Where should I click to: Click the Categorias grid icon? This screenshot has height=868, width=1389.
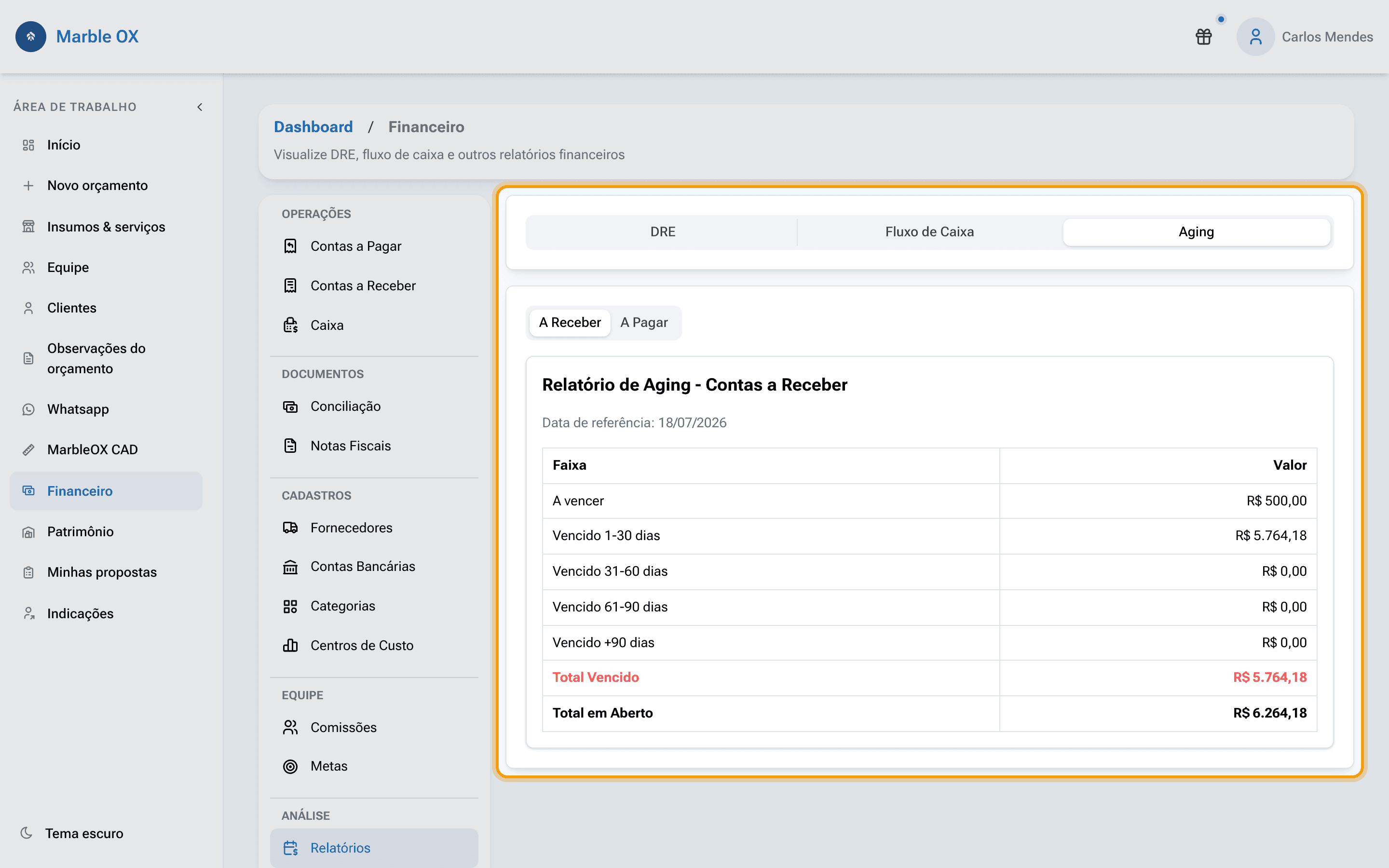(x=290, y=606)
